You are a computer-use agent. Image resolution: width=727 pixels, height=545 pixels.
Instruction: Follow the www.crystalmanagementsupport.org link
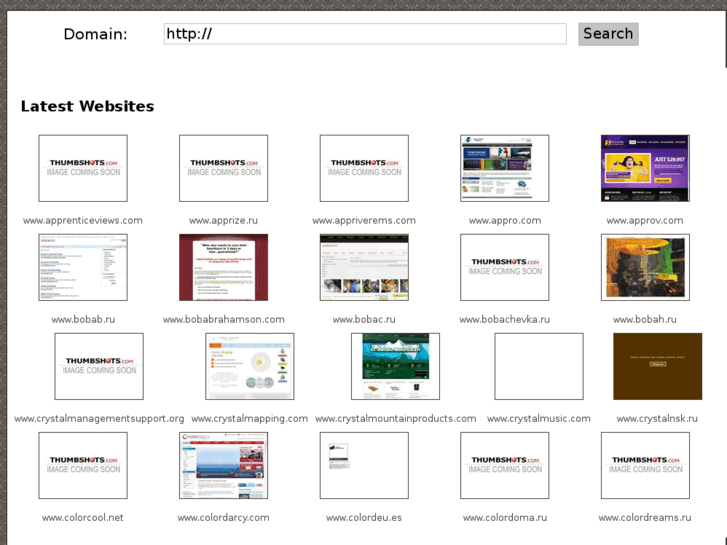click(x=99, y=418)
